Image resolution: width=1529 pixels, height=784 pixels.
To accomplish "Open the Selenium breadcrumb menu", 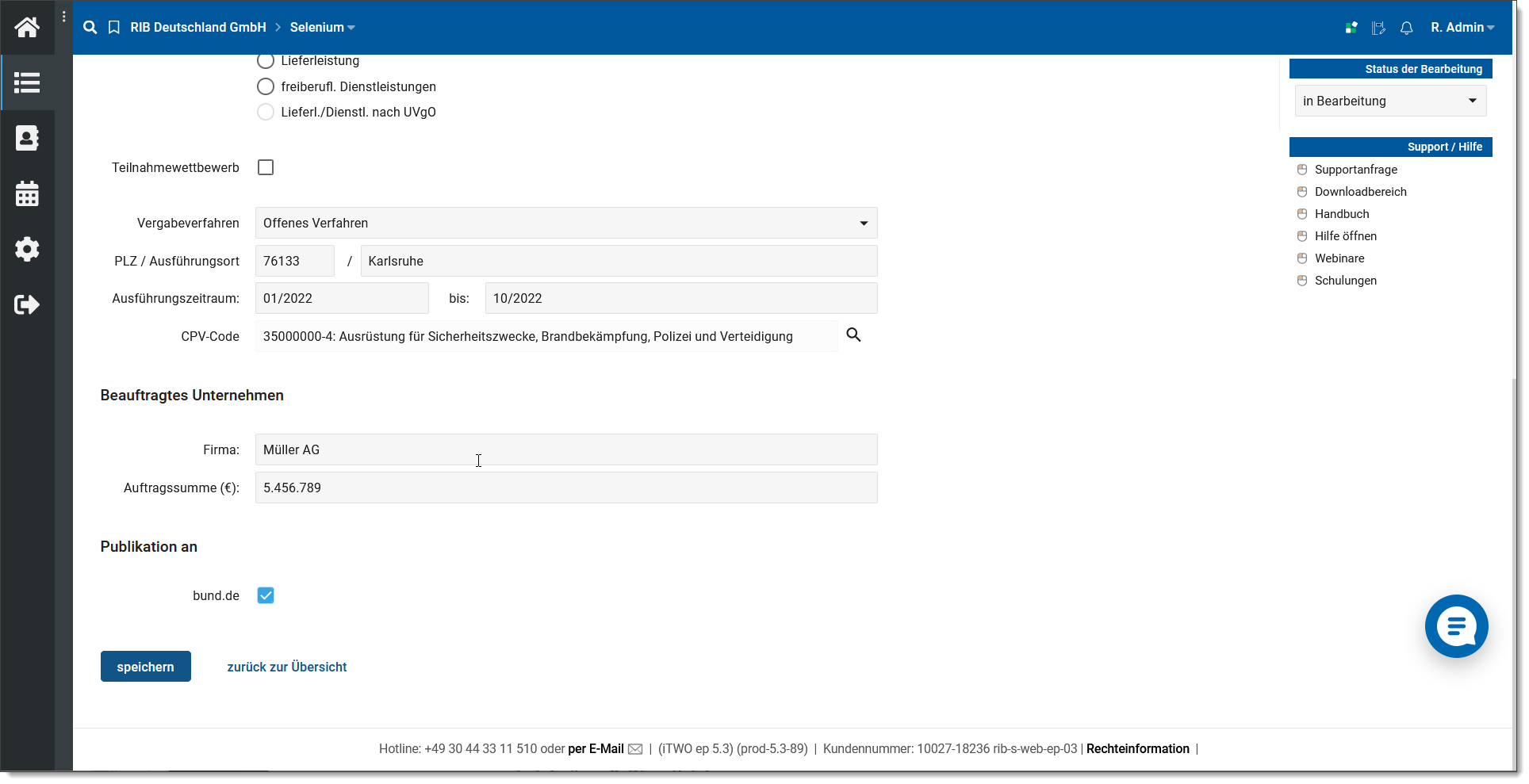I will 321,28.
